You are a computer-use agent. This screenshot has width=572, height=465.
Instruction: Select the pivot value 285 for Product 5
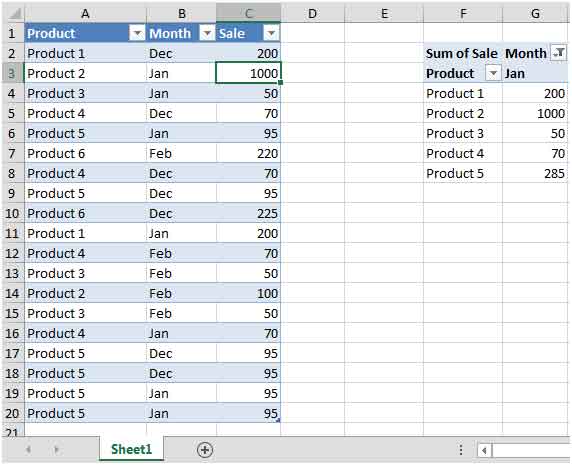[535, 174]
